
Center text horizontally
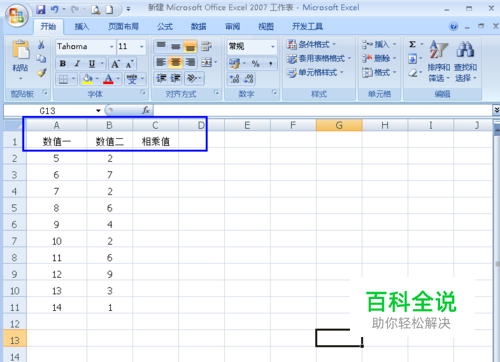click(x=175, y=62)
